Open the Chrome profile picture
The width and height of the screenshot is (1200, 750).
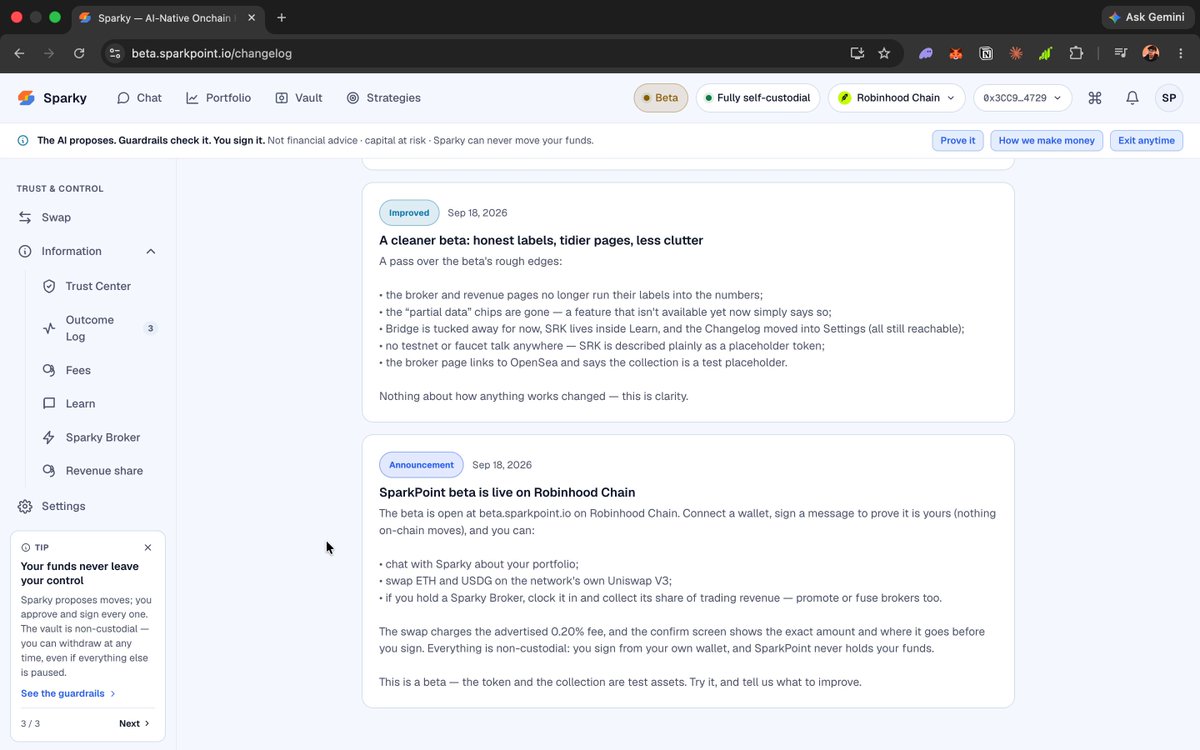[x=1151, y=53]
